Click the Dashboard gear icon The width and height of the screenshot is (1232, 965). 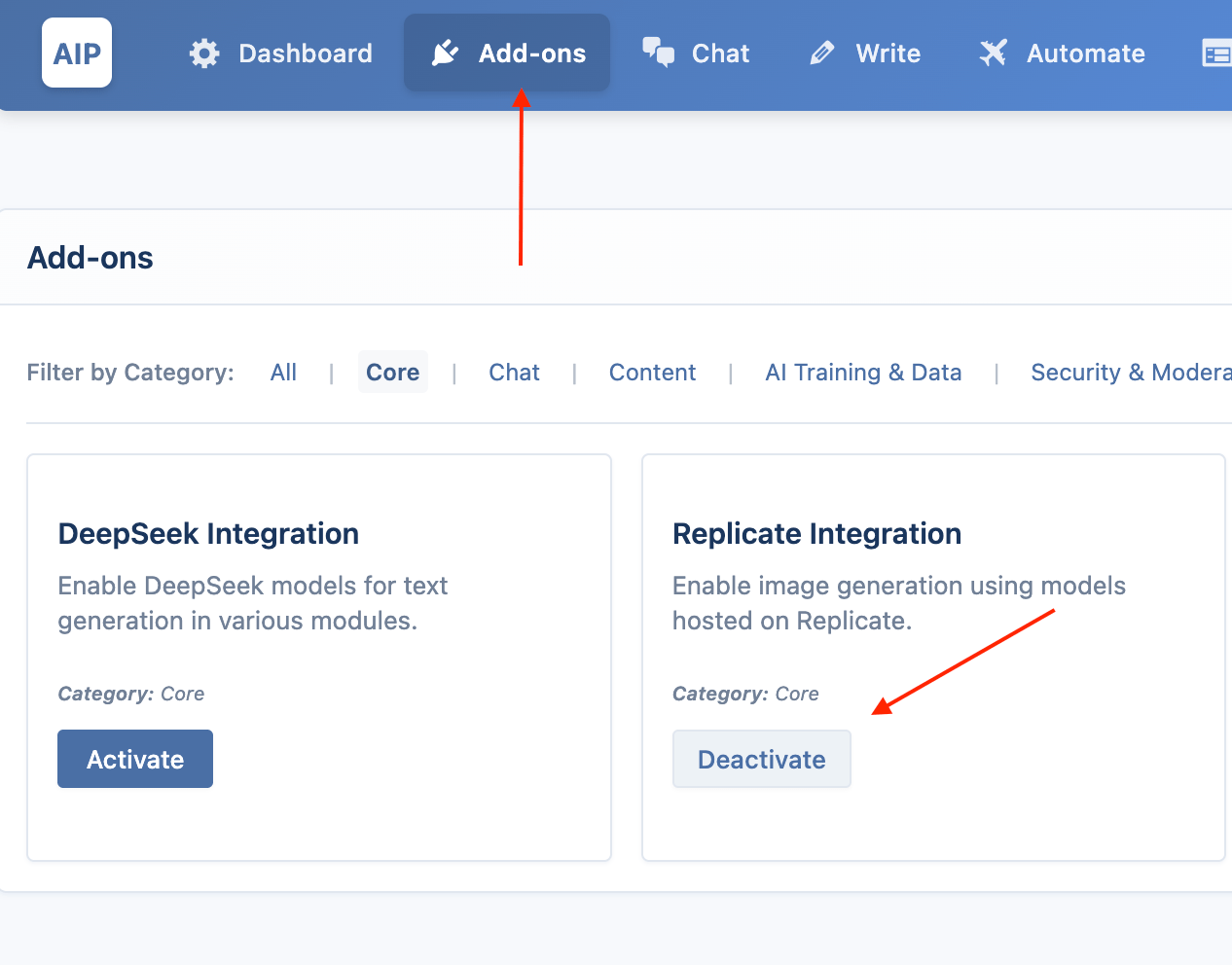click(204, 54)
